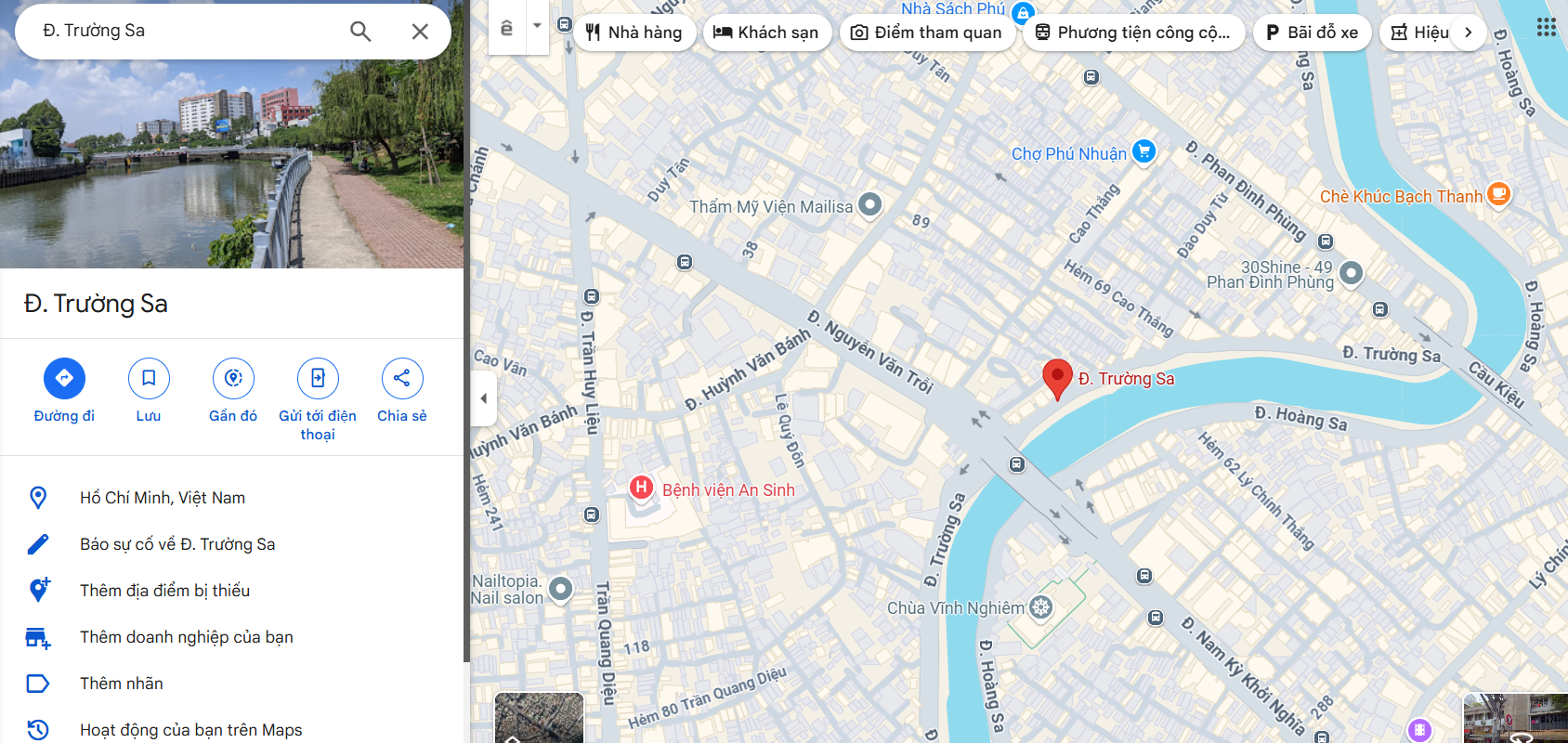The image size is (1568, 743).
Task: Open the Google apps grid icon
Action: pyautogui.click(x=1546, y=28)
